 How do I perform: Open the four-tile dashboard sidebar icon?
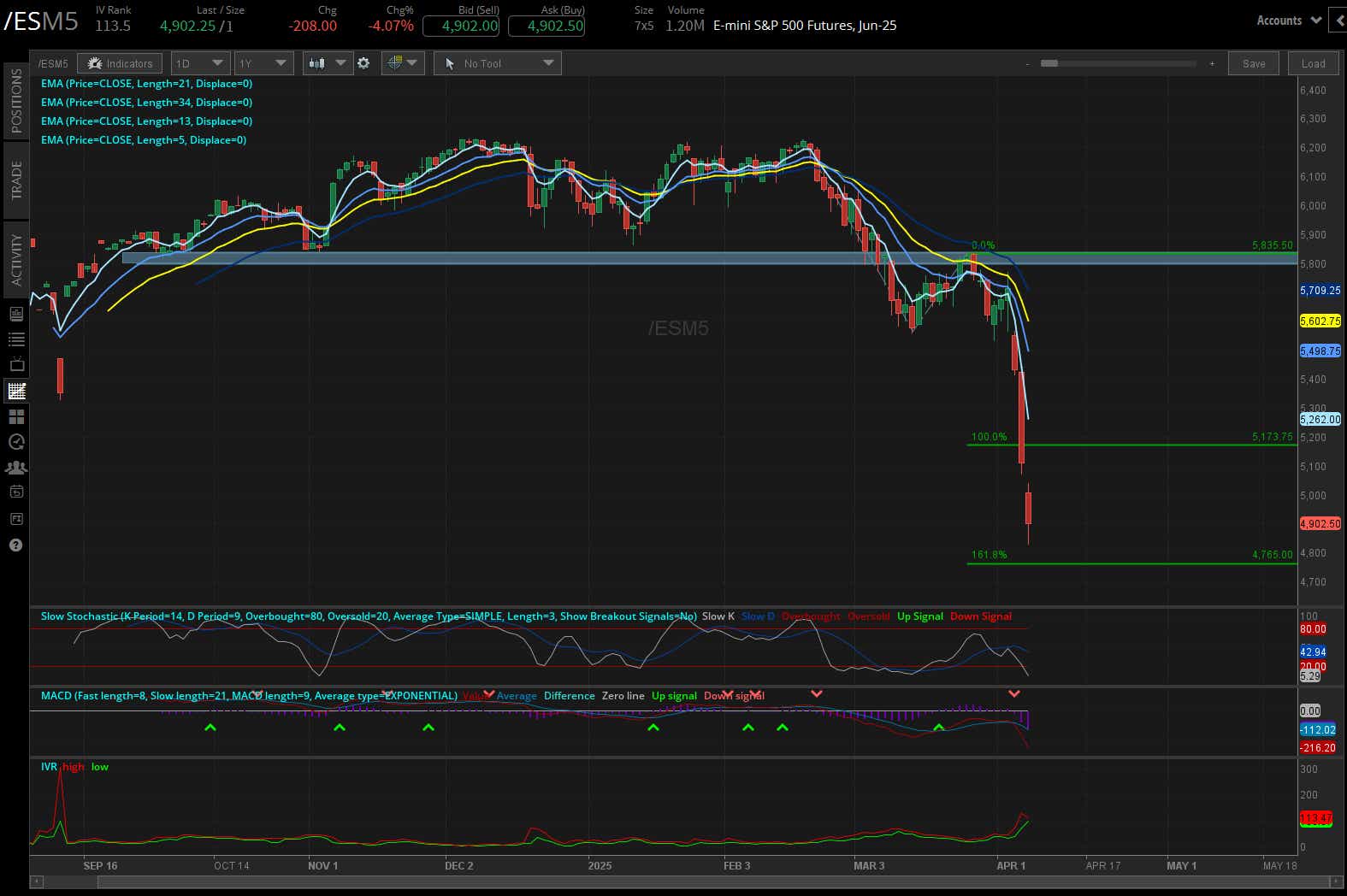(16, 416)
